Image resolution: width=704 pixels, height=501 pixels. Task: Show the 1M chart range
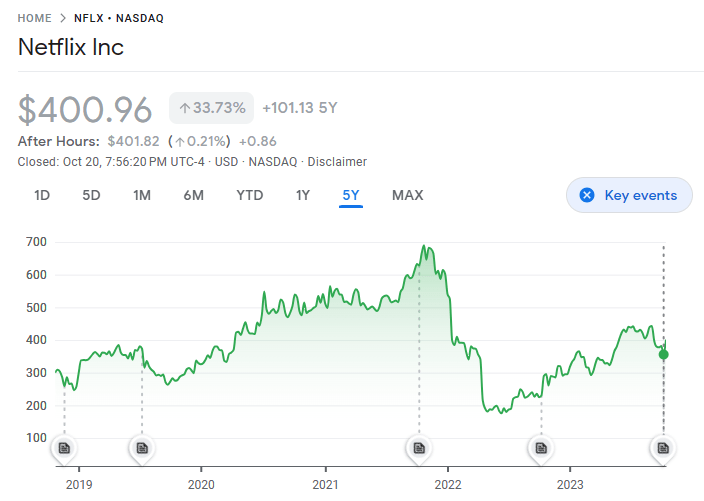pyautogui.click(x=142, y=195)
